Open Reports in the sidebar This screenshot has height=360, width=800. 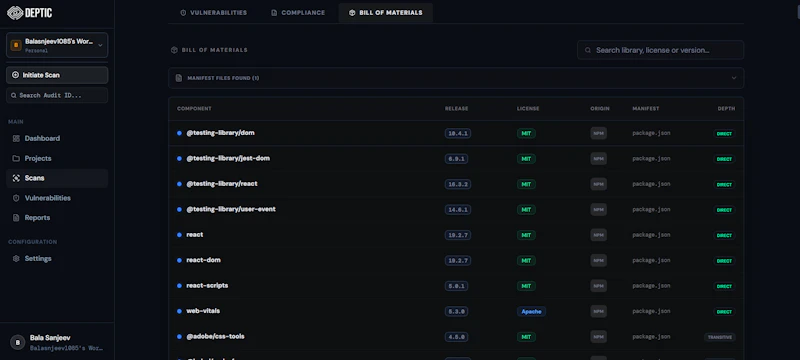(x=57, y=218)
